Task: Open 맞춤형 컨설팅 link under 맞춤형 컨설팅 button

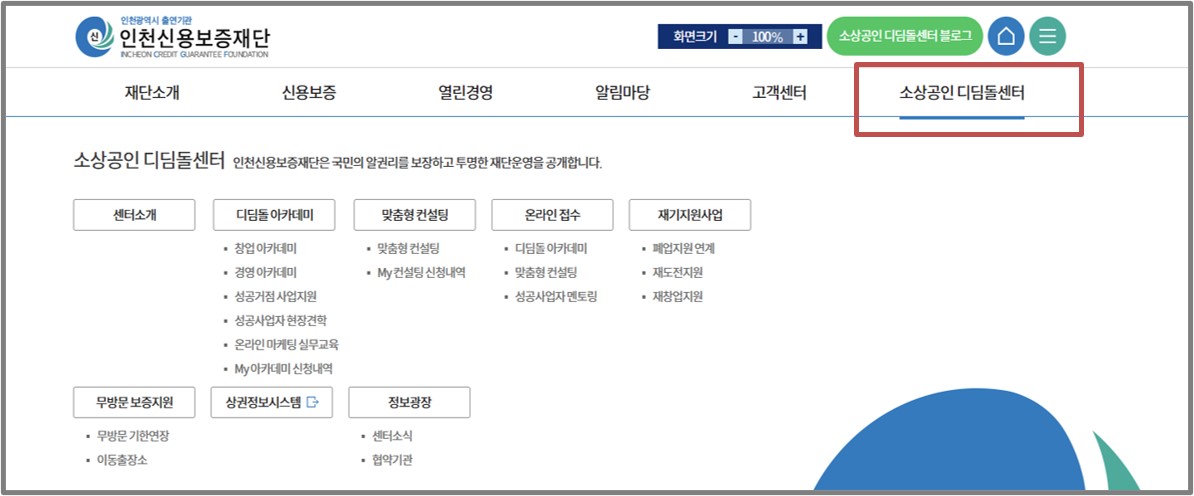Action: coord(408,248)
